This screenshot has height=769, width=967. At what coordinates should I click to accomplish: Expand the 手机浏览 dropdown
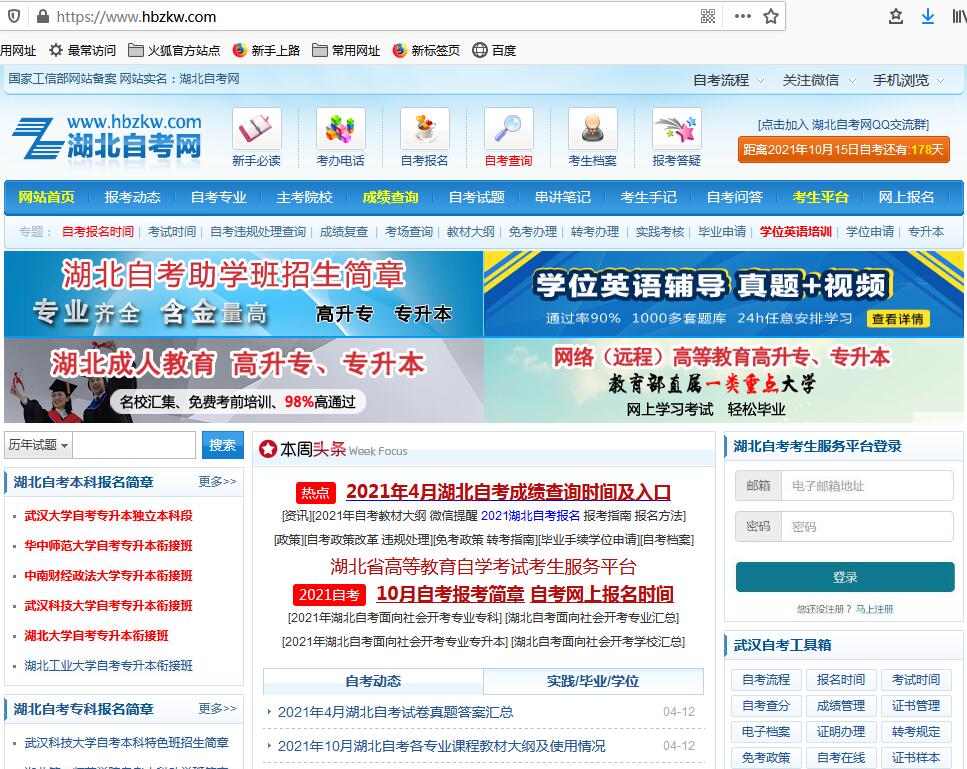(908, 80)
